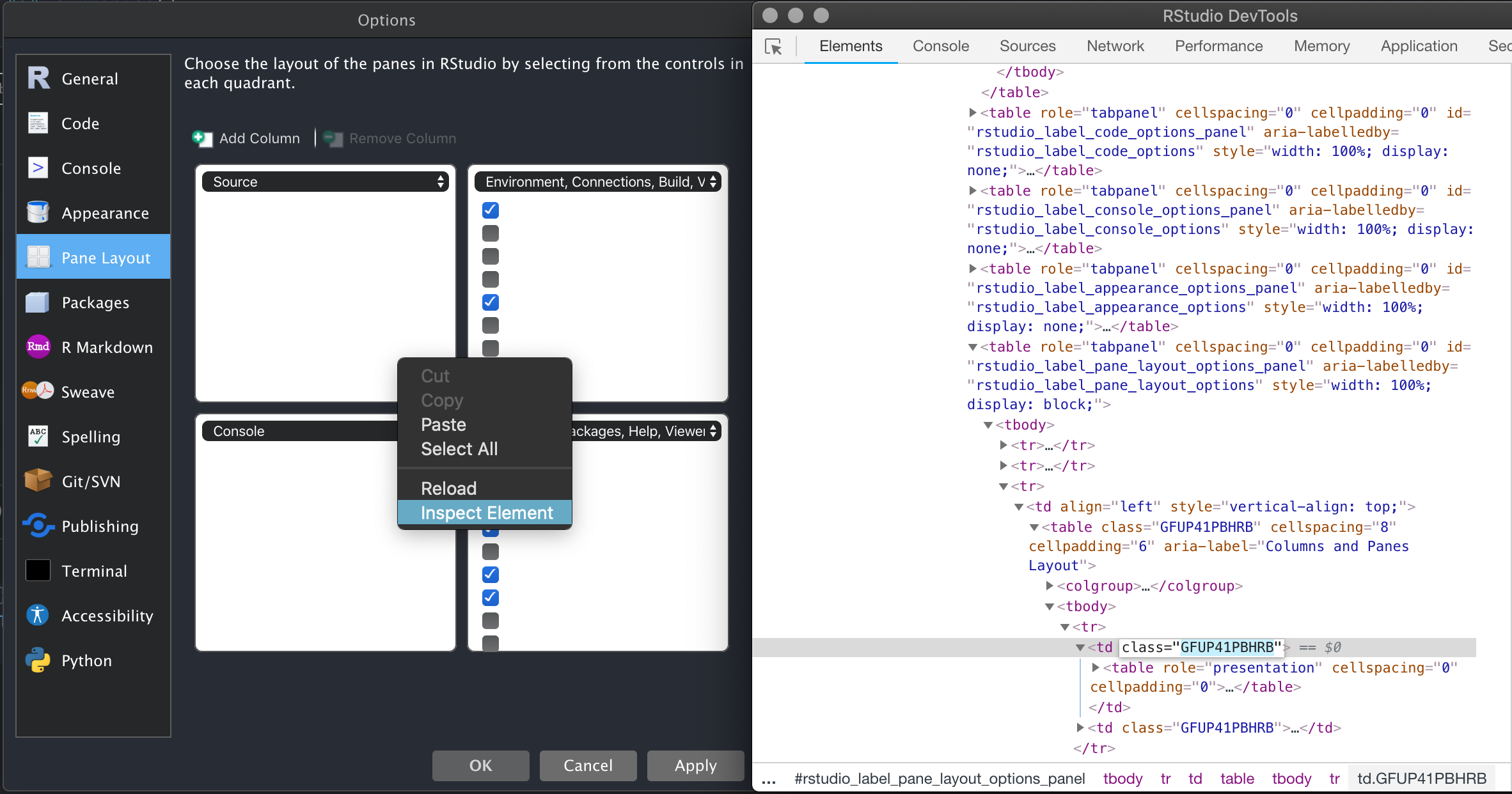
Task: Select the Terminal options section
Action: (x=94, y=571)
